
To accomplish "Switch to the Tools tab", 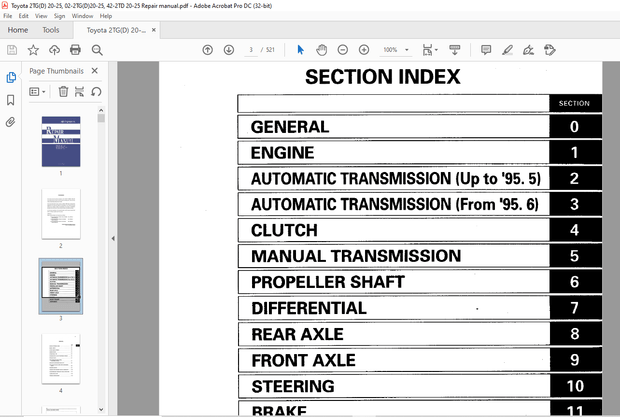I will click(x=51, y=30).
